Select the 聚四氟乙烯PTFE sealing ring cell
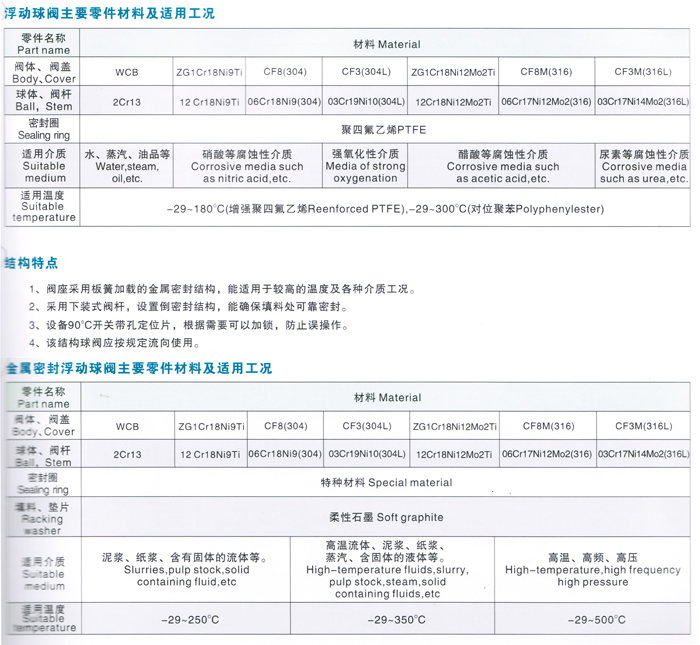Image resolution: width=700 pixels, height=645 pixels. 384,130
